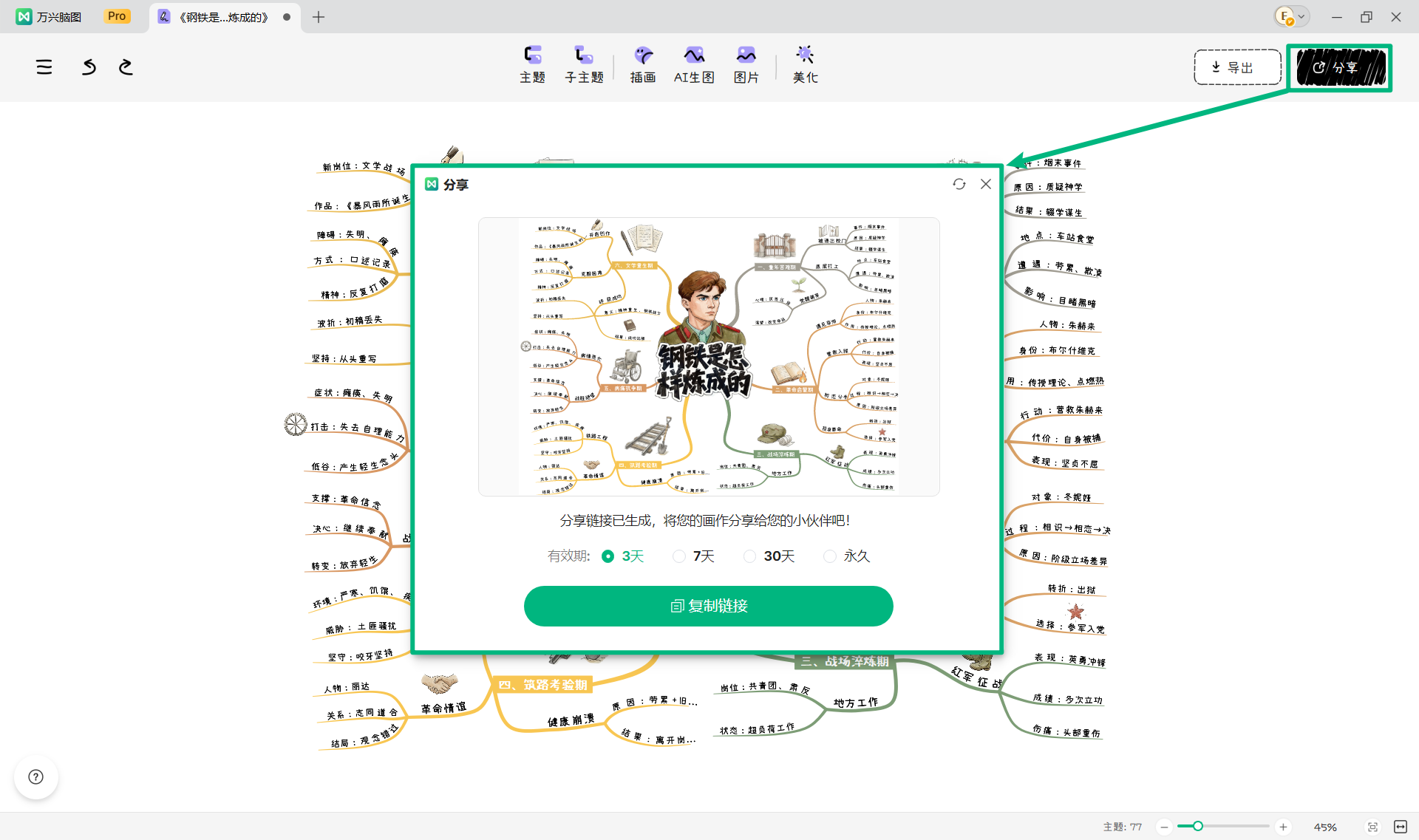1419x840 pixels.
Task: Select the 地方工作 node
Action: tap(856, 702)
